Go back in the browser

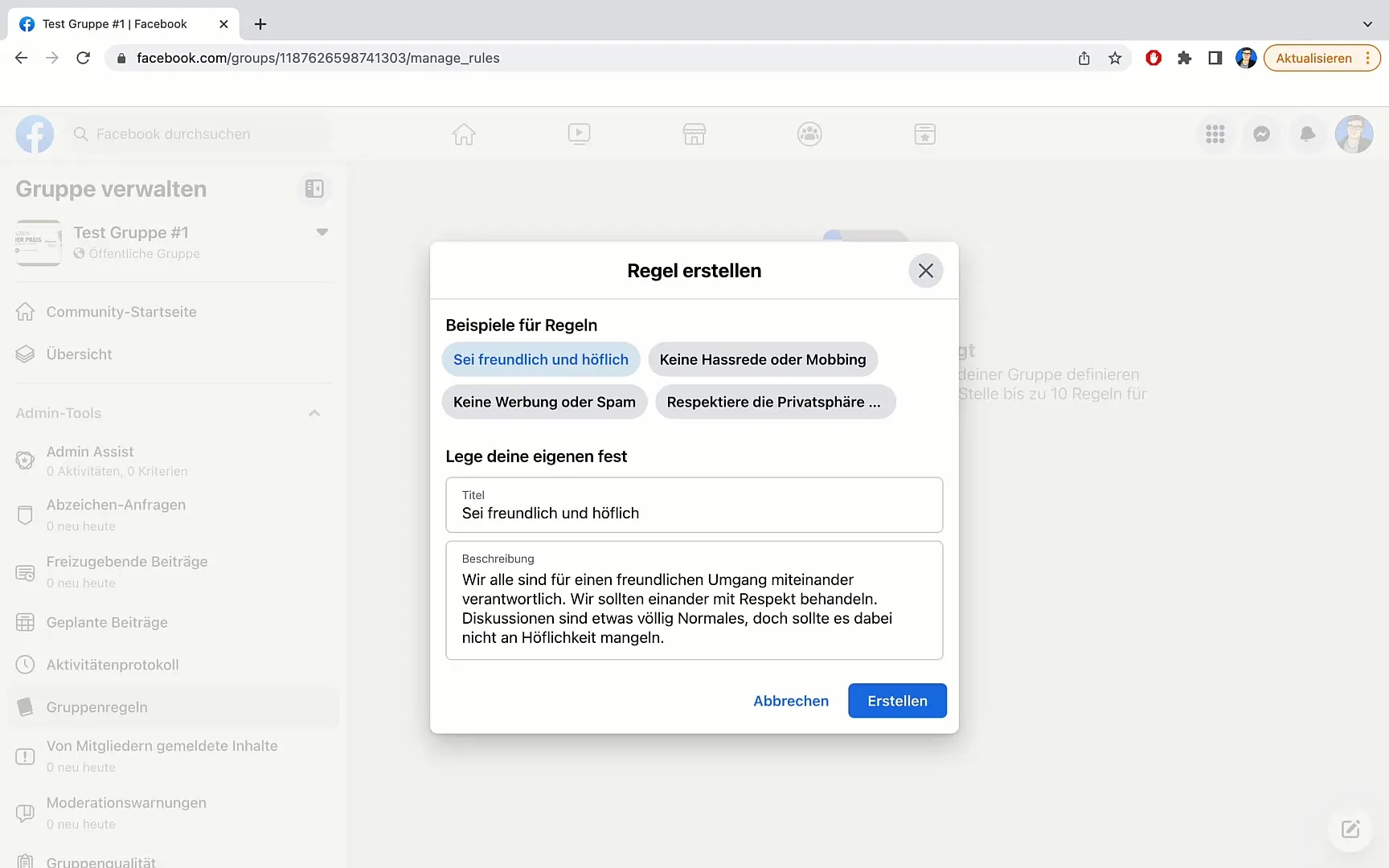point(22,58)
